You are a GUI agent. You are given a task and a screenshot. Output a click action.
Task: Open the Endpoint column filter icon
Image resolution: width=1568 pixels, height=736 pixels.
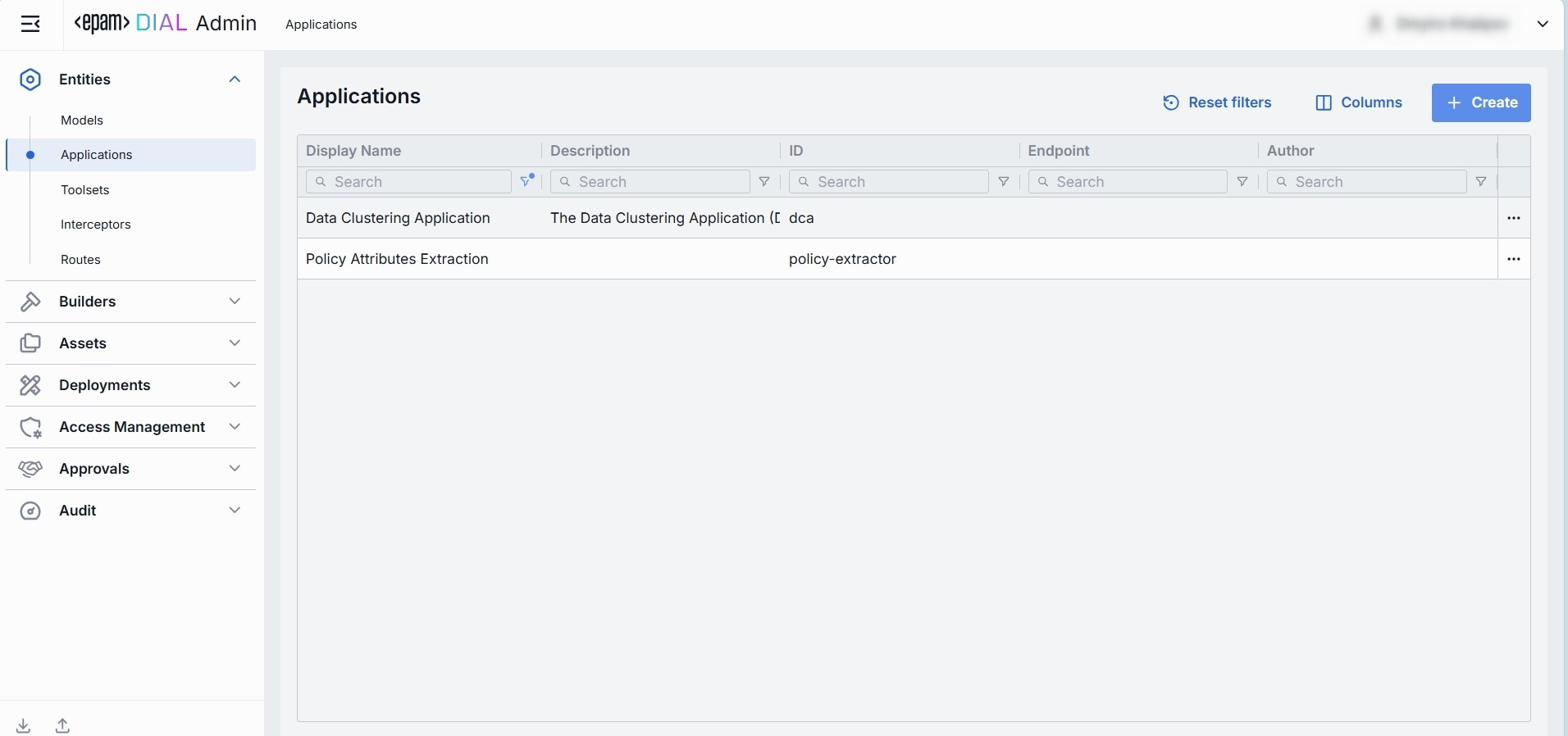click(1242, 182)
